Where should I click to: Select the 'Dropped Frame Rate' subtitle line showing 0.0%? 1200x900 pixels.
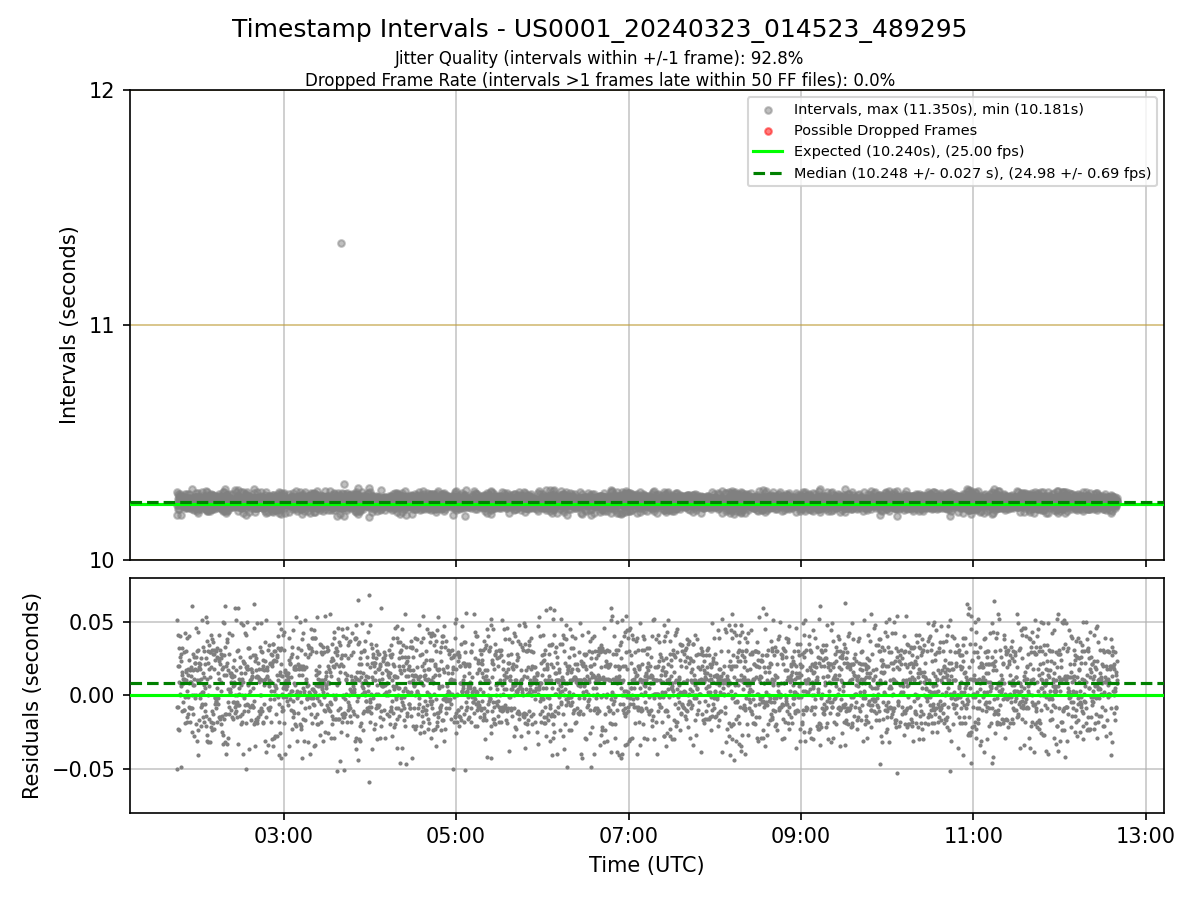tap(599, 79)
